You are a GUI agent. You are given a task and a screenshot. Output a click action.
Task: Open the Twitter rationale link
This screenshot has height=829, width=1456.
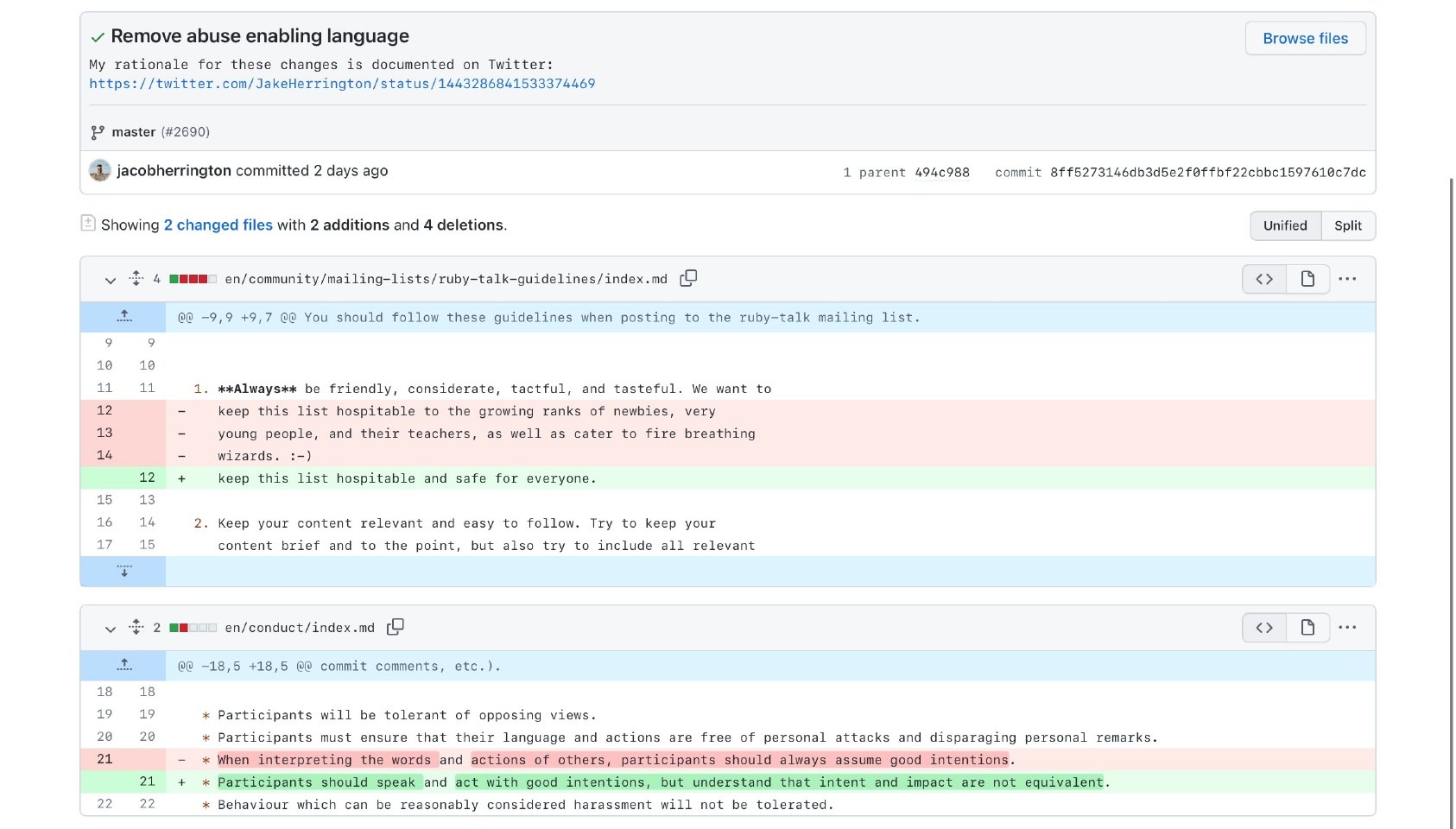tap(342, 84)
